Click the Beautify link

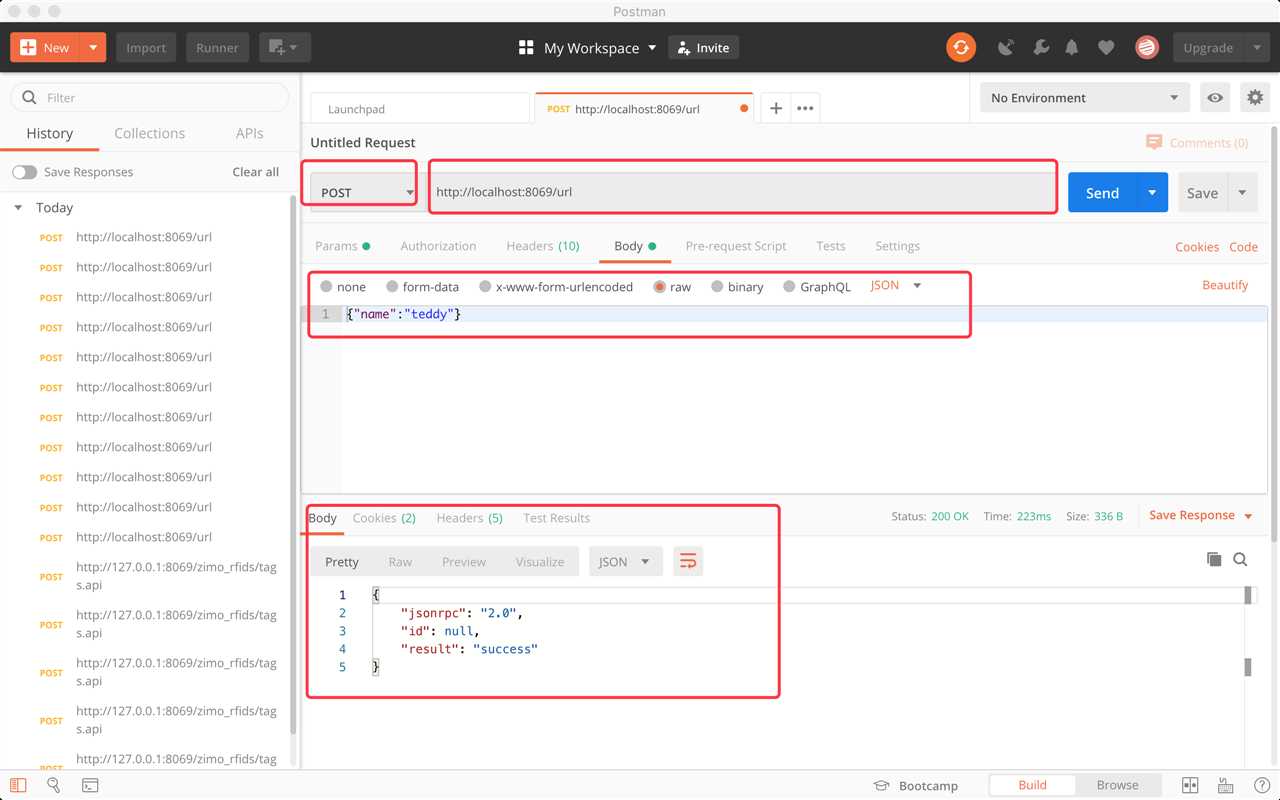pyautogui.click(x=1225, y=285)
